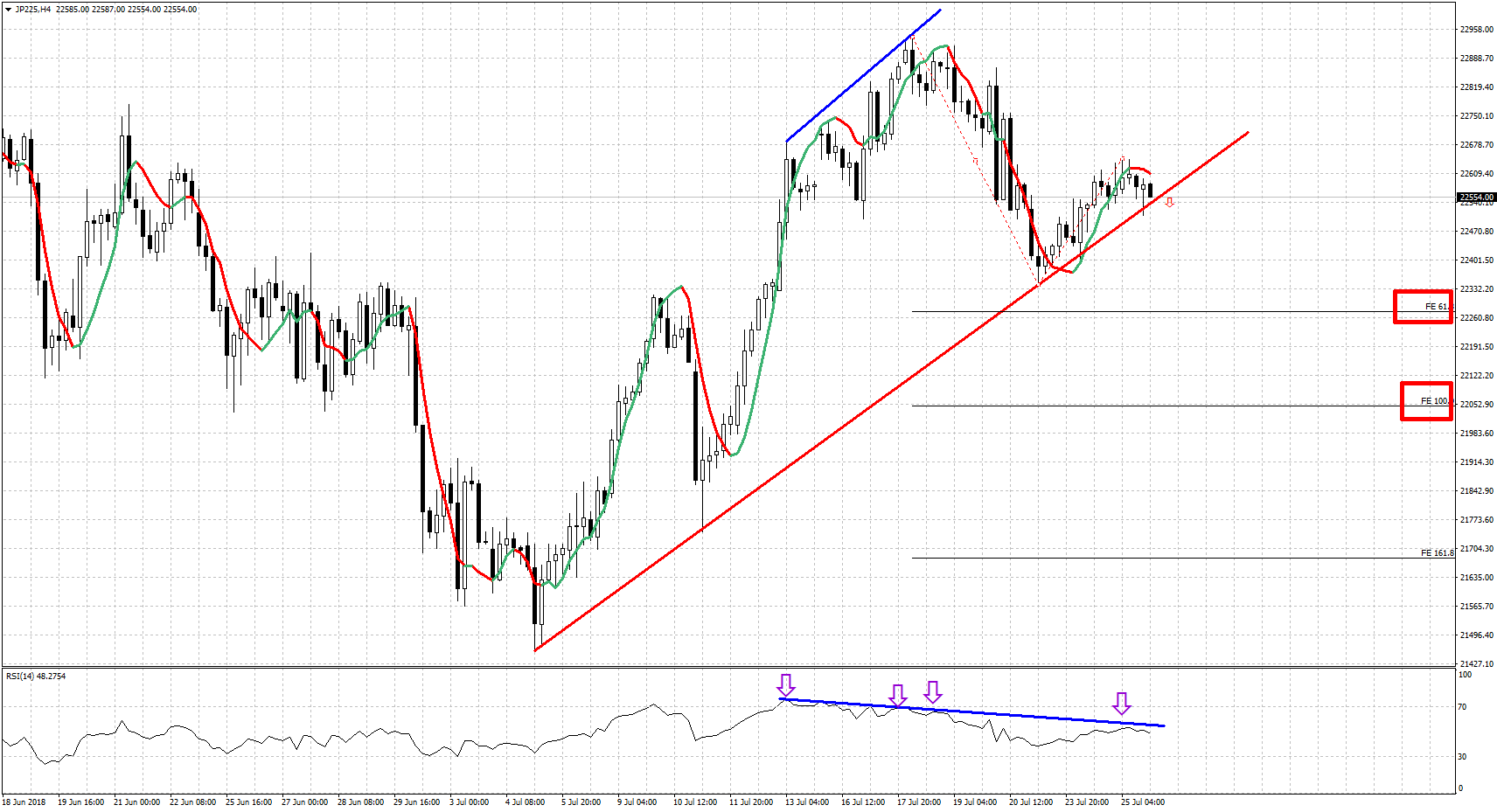Click the RSI scale value 70
Viewport: 1497px width, 812px height.
[x=1462, y=707]
